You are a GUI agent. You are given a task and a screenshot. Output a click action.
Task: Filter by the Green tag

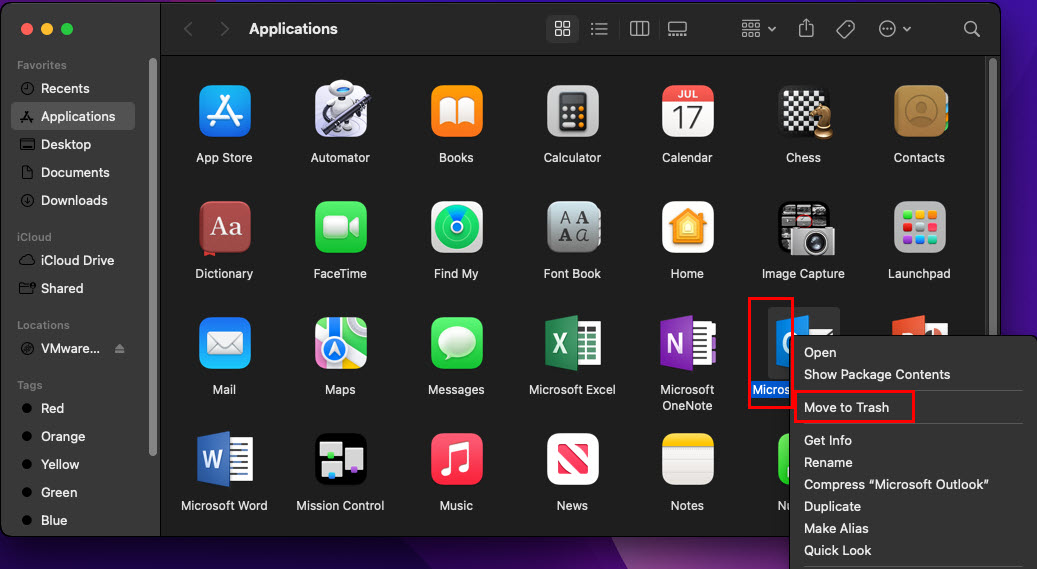coord(73,493)
